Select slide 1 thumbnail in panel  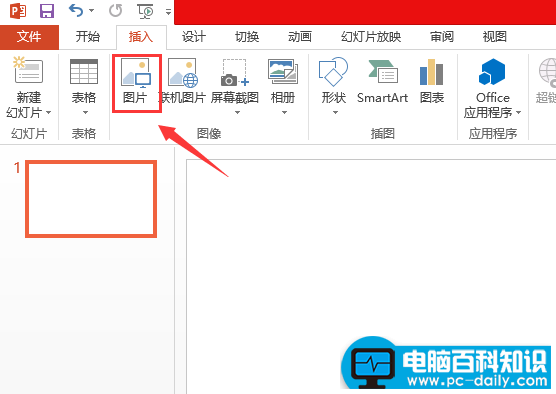(x=91, y=199)
